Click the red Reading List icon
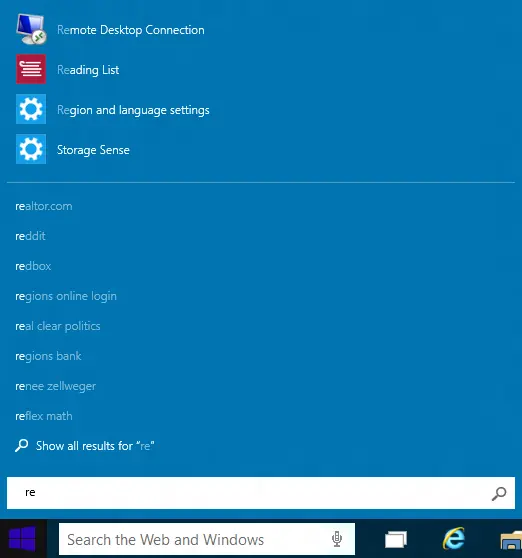 point(31,69)
